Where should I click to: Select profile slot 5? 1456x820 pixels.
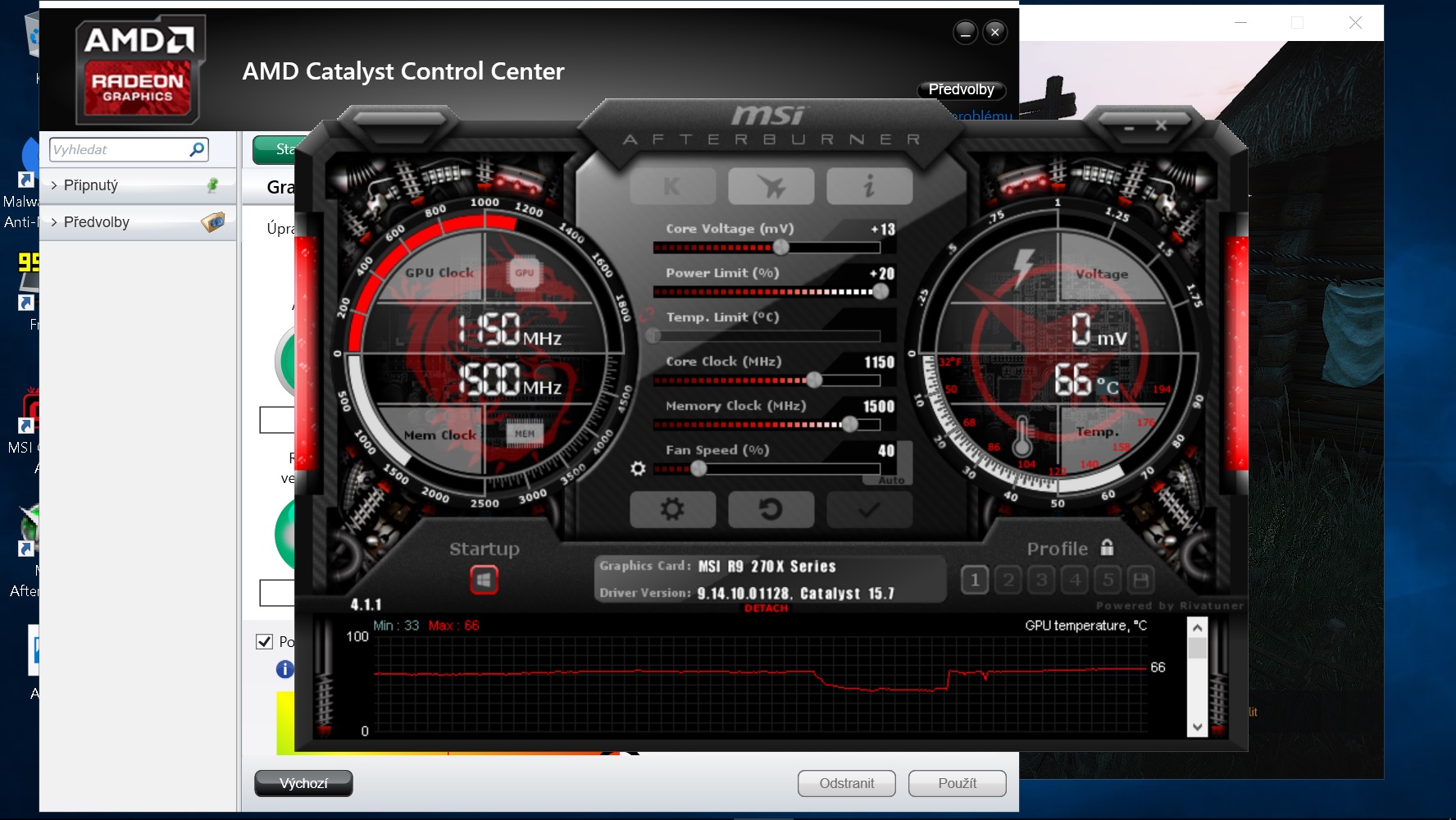pos(1108,581)
